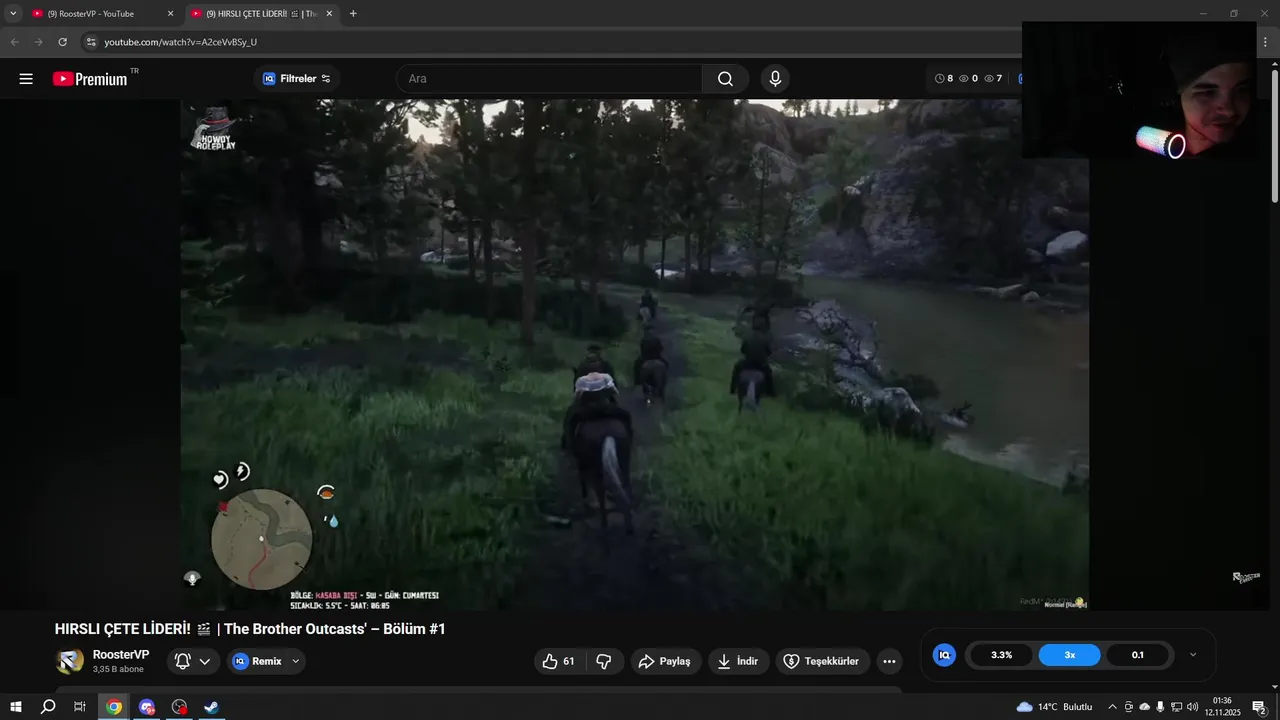Open Teşekkürler super thanks button

click(821, 661)
